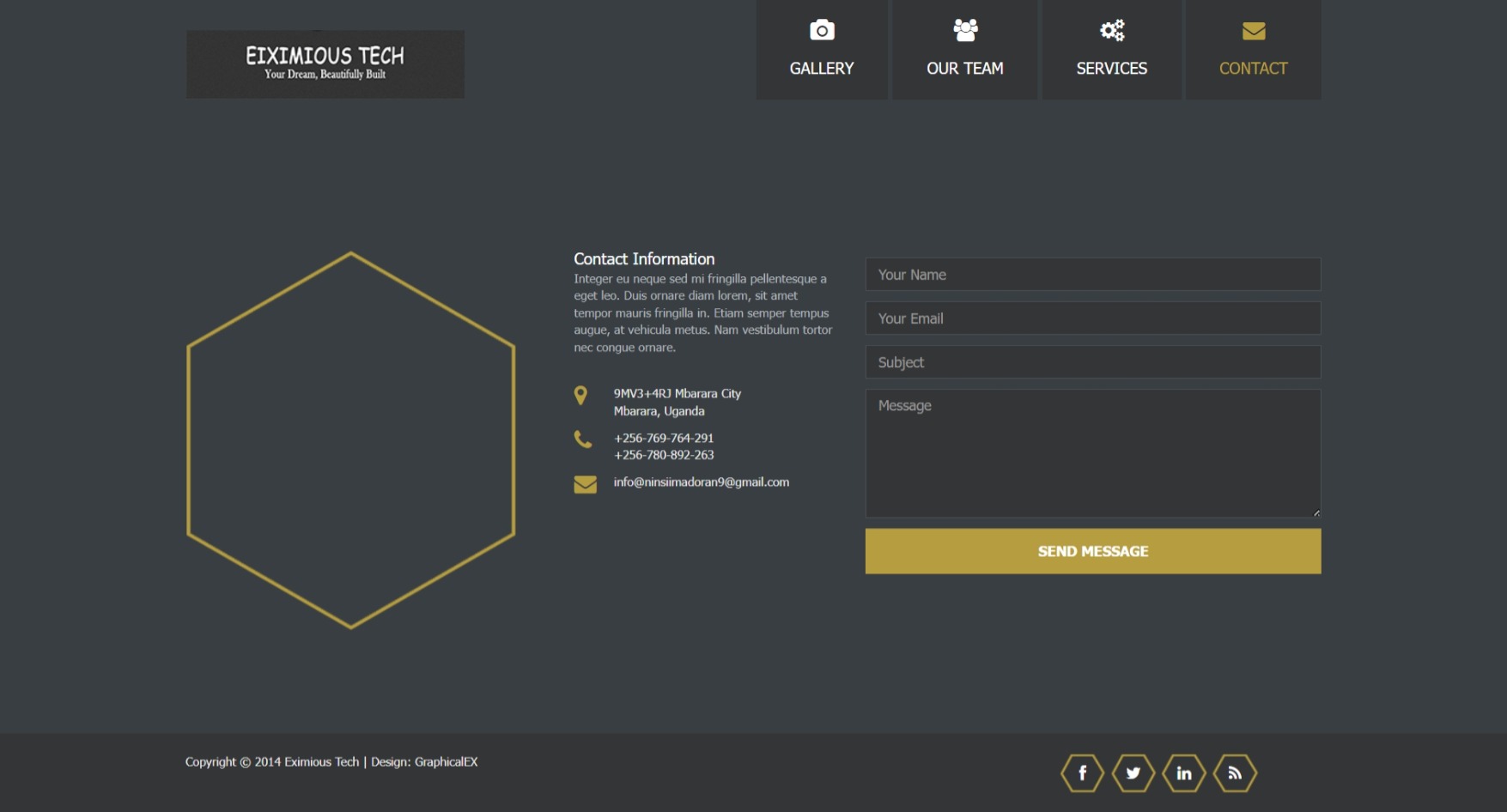The height and width of the screenshot is (812, 1507).
Task: Click the GraphicalEX design credit link
Action: click(x=446, y=761)
